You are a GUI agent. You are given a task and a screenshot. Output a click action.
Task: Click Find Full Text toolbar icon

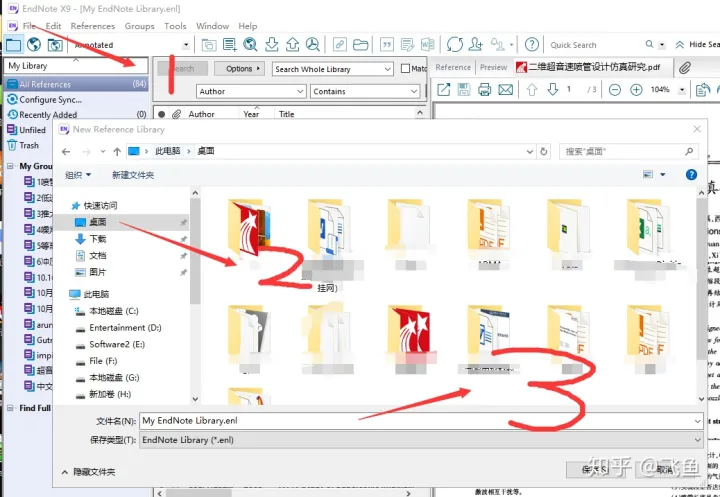(x=313, y=45)
